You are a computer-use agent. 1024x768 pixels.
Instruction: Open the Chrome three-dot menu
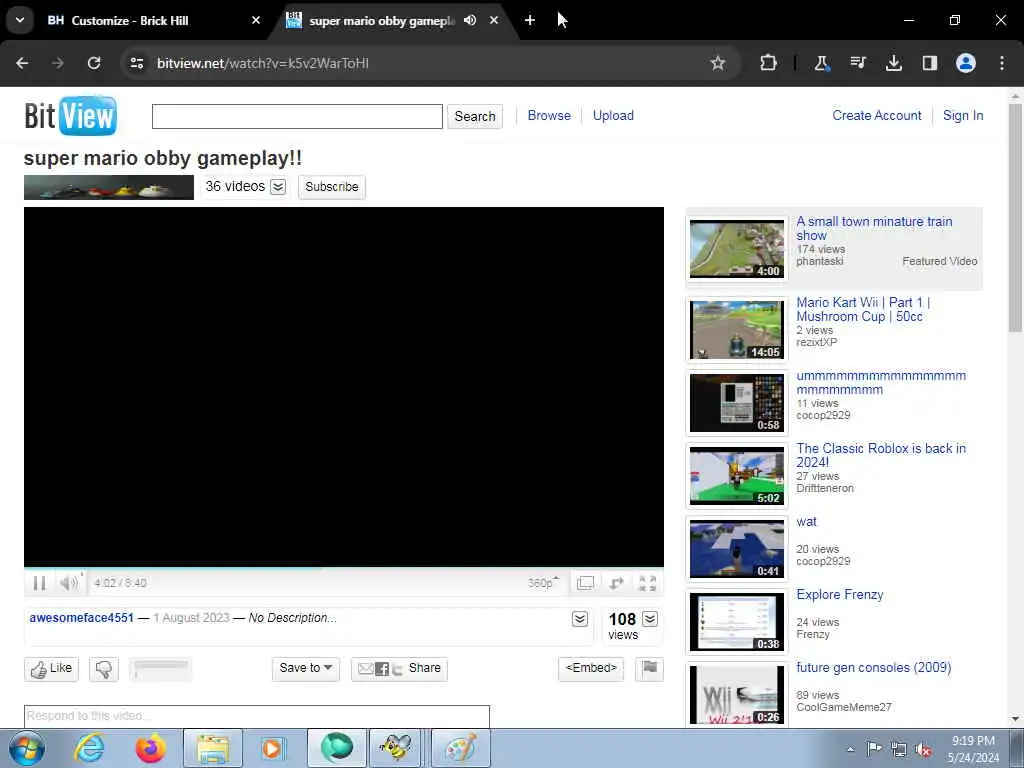(1002, 63)
